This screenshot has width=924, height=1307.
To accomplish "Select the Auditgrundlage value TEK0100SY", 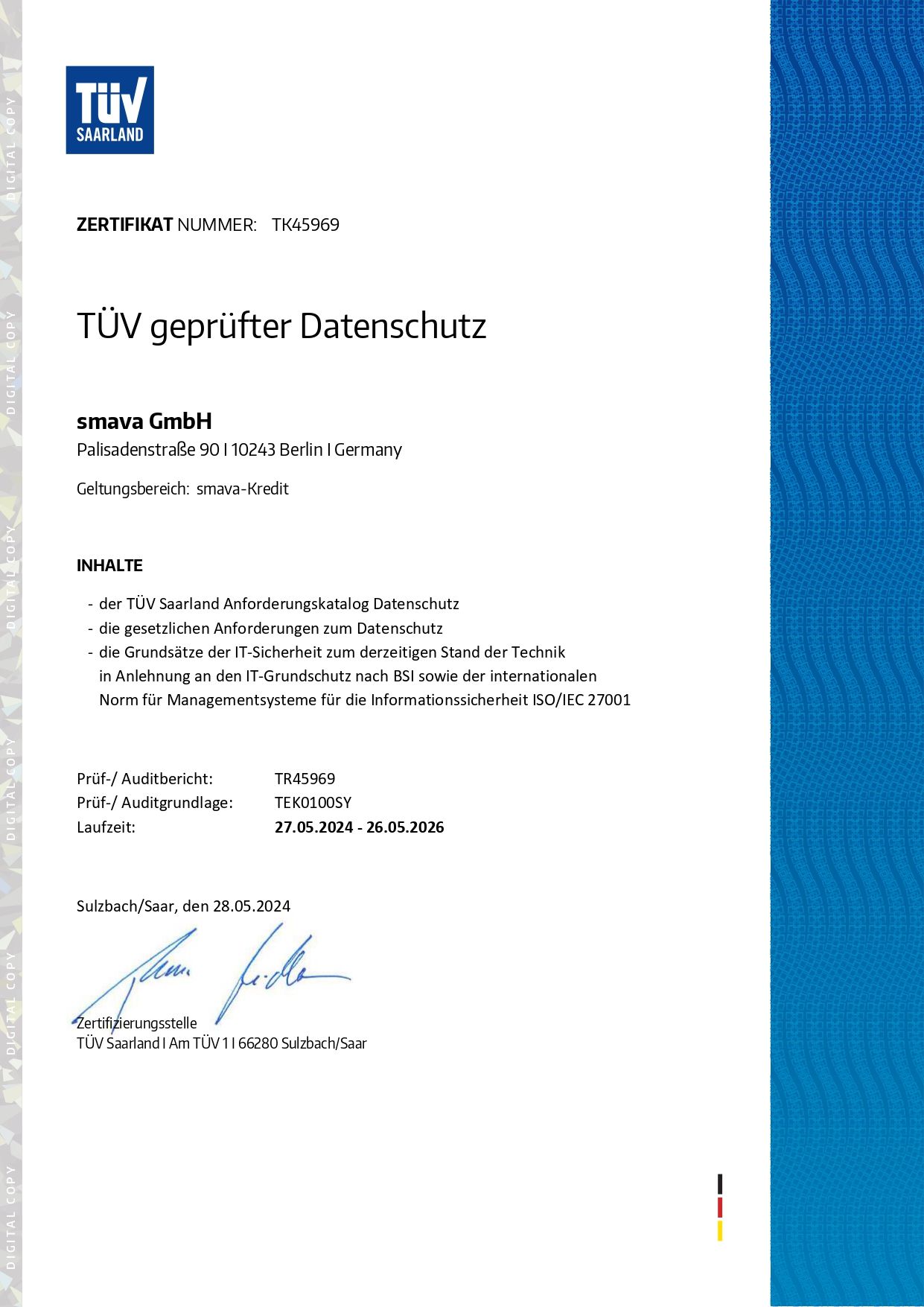I will click(313, 803).
